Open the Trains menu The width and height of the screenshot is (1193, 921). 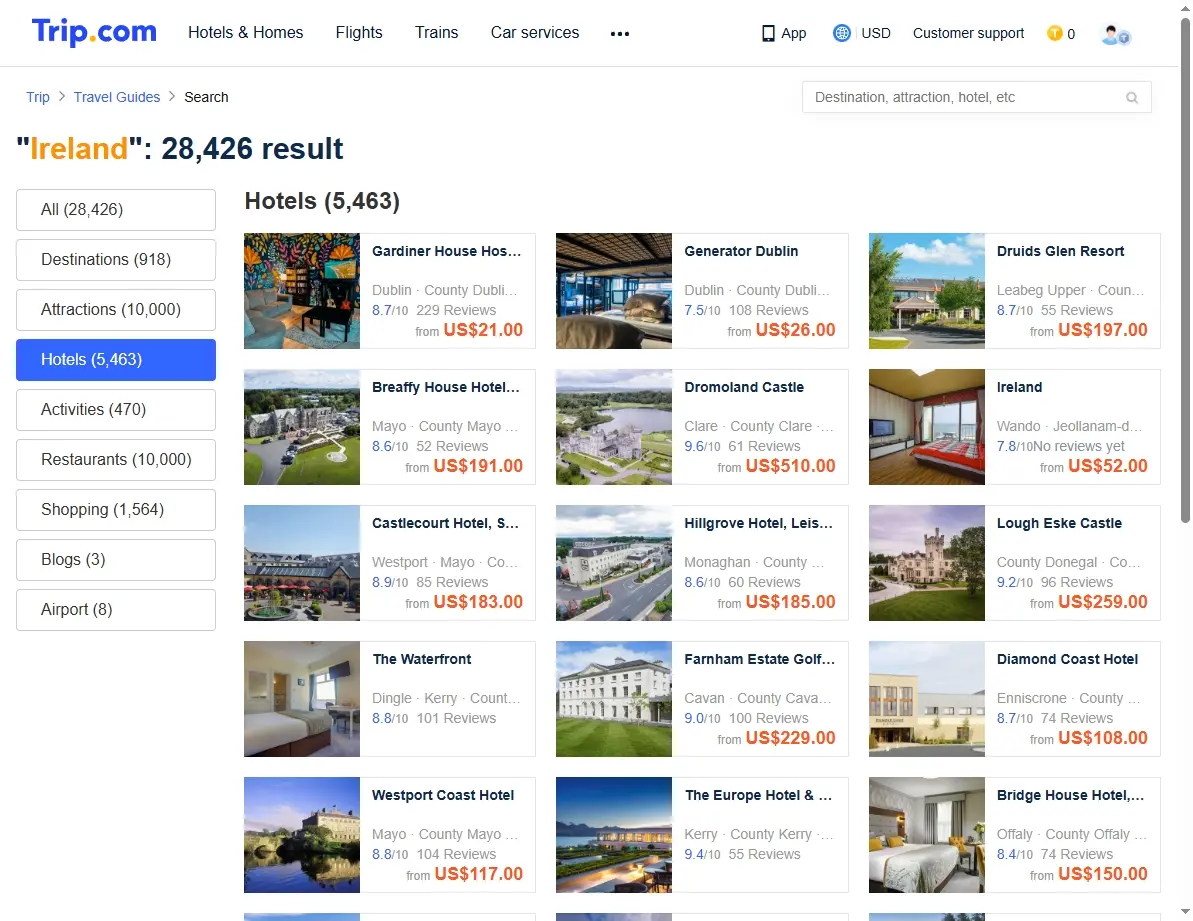(x=437, y=33)
